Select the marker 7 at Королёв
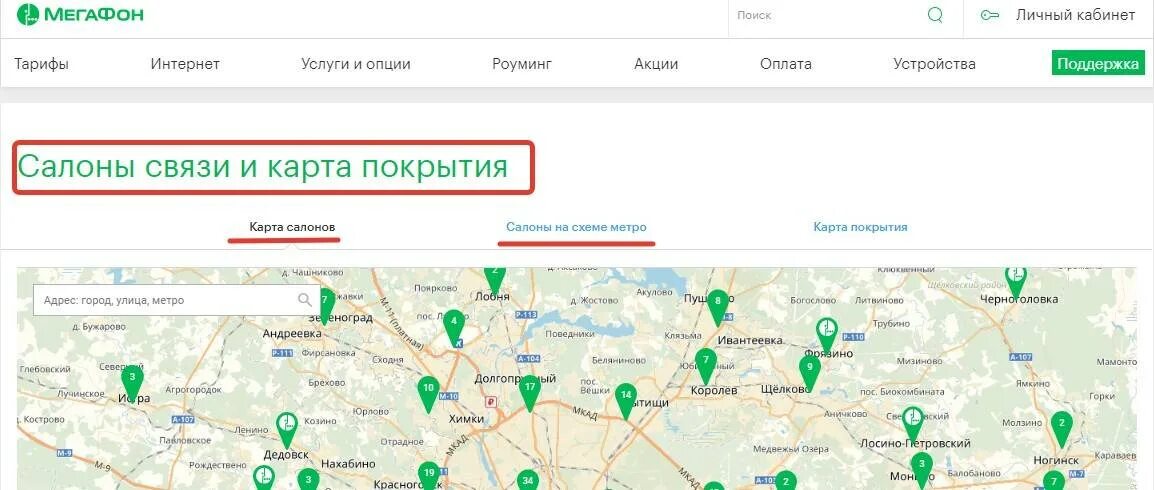Screen dimensions: 1154x490 point(706,366)
